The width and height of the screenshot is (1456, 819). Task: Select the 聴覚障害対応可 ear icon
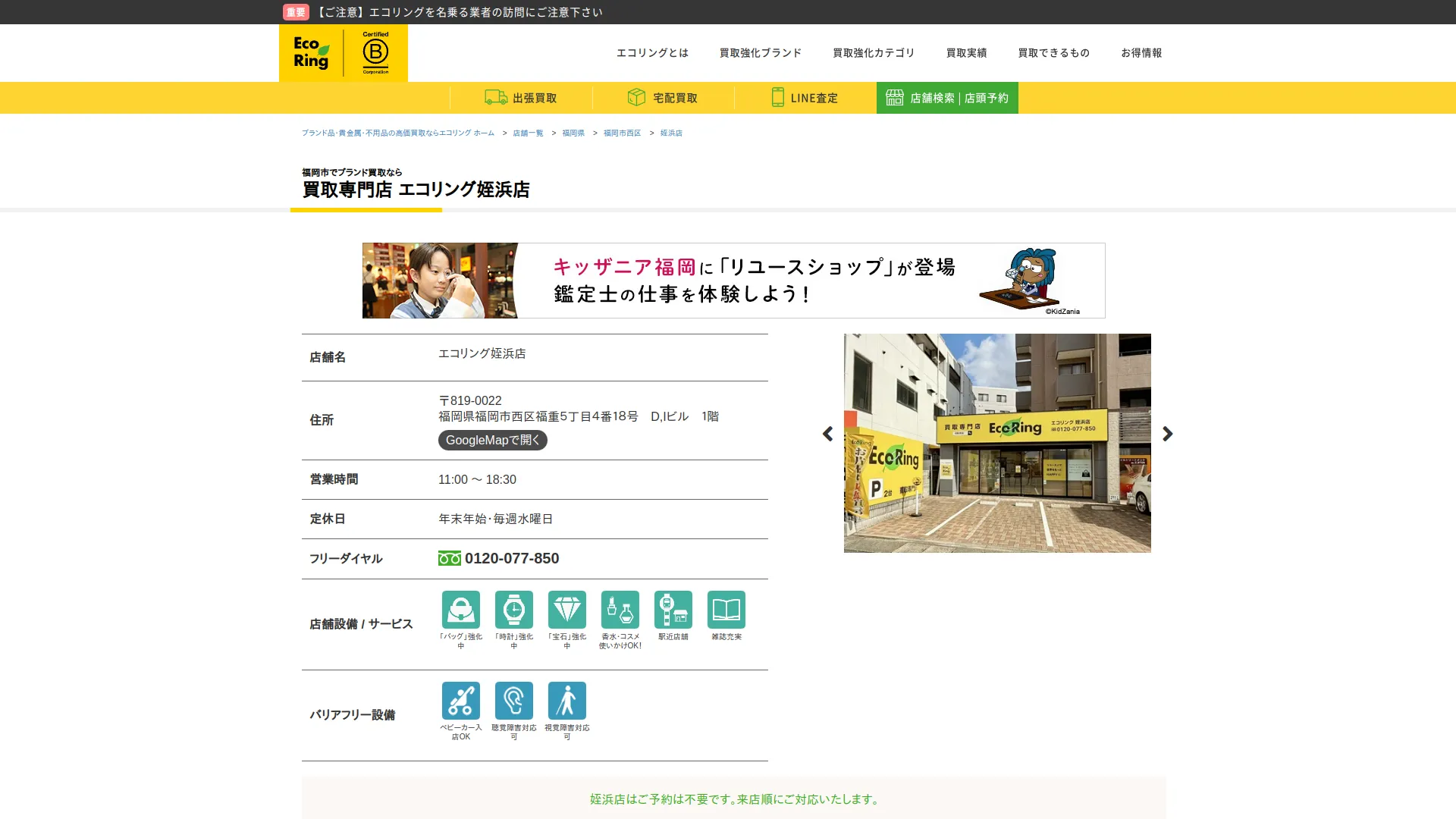point(514,701)
